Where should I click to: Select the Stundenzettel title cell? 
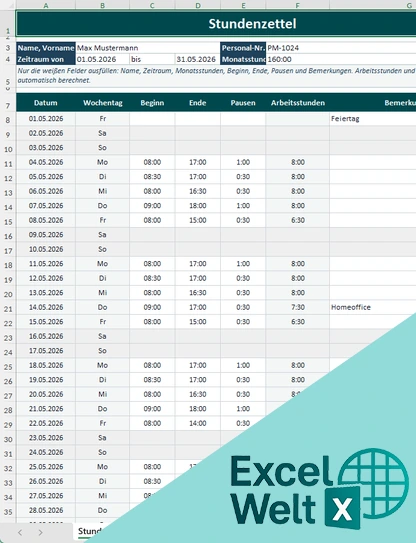click(216, 24)
